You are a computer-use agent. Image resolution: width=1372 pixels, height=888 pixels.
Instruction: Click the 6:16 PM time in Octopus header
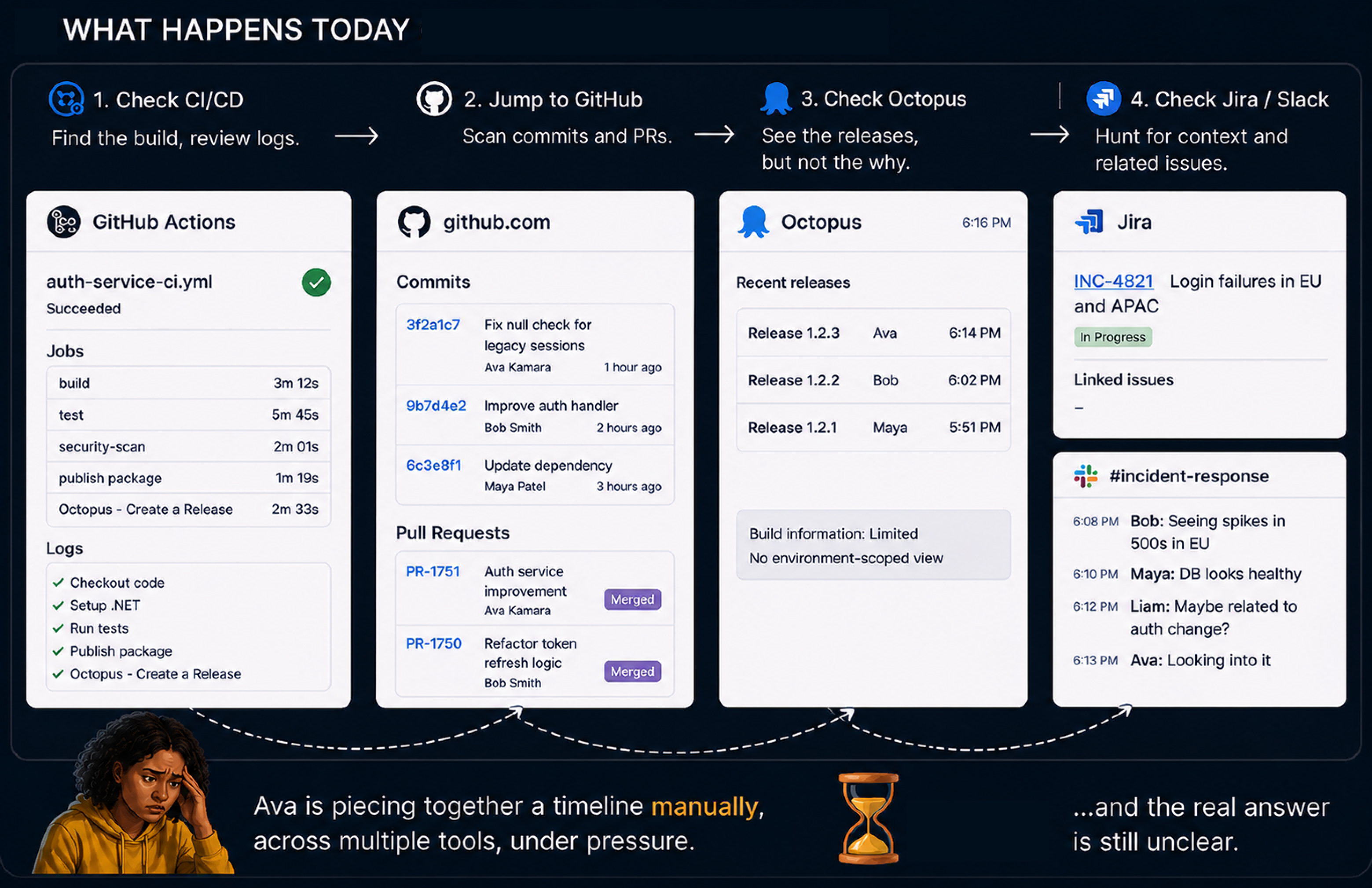tap(986, 223)
